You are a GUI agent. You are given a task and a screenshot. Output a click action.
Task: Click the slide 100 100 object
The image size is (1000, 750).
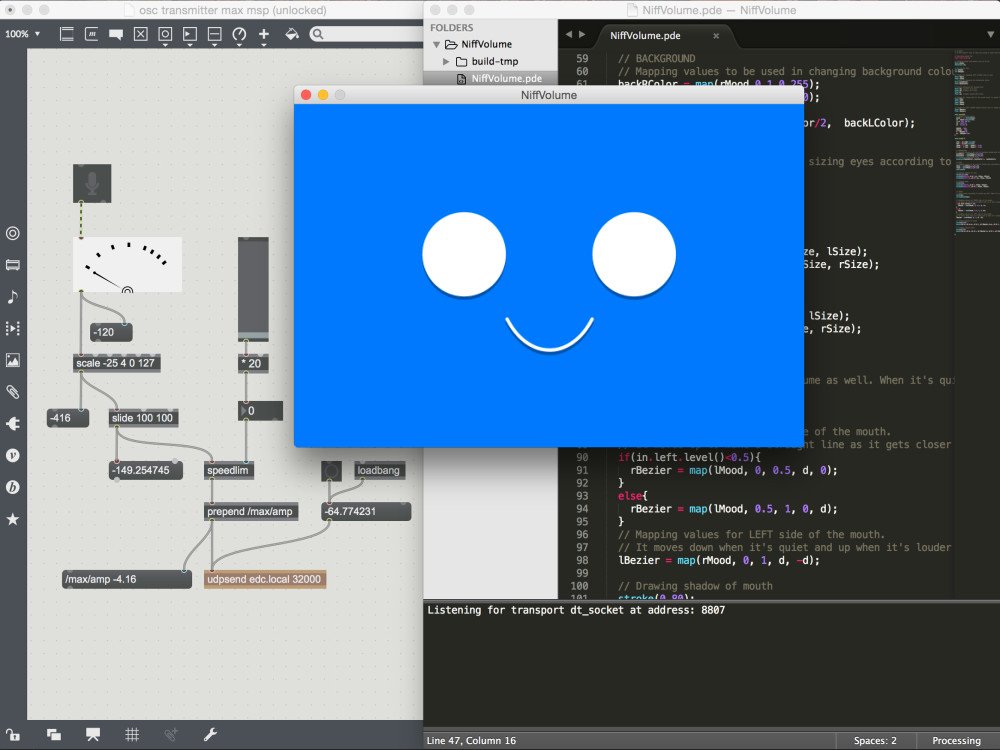pos(143,418)
